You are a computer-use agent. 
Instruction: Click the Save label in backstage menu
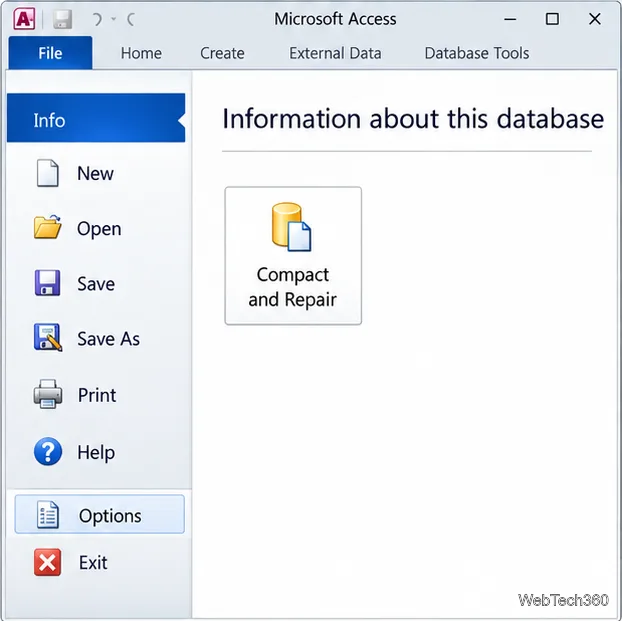coord(96,284)
